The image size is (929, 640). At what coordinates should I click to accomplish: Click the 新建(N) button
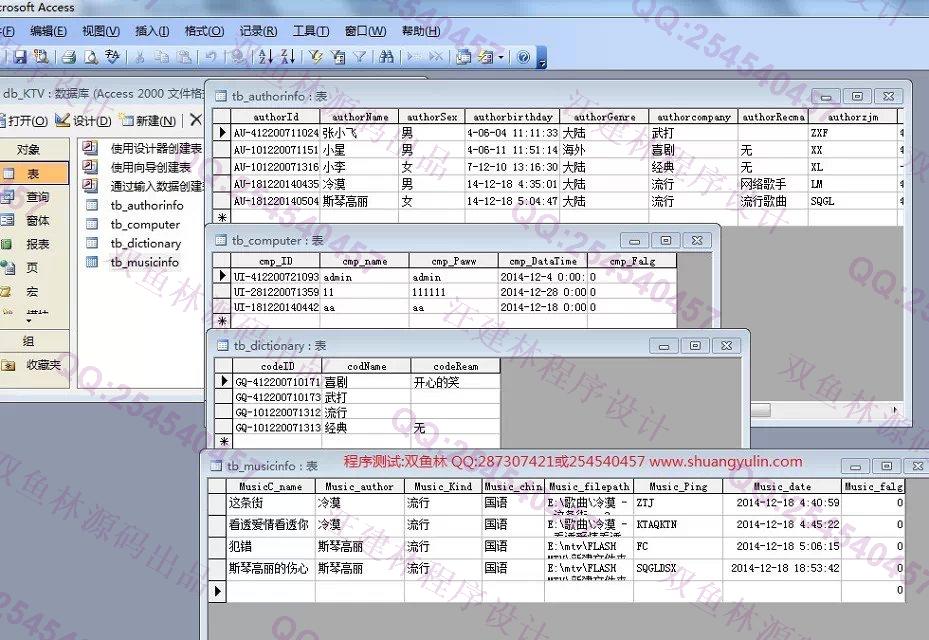coord(148,121)
